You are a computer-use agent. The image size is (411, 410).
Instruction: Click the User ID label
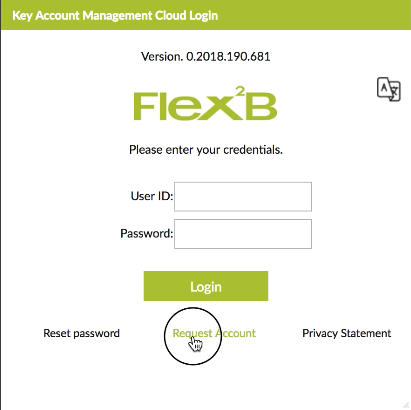point(152,196)
